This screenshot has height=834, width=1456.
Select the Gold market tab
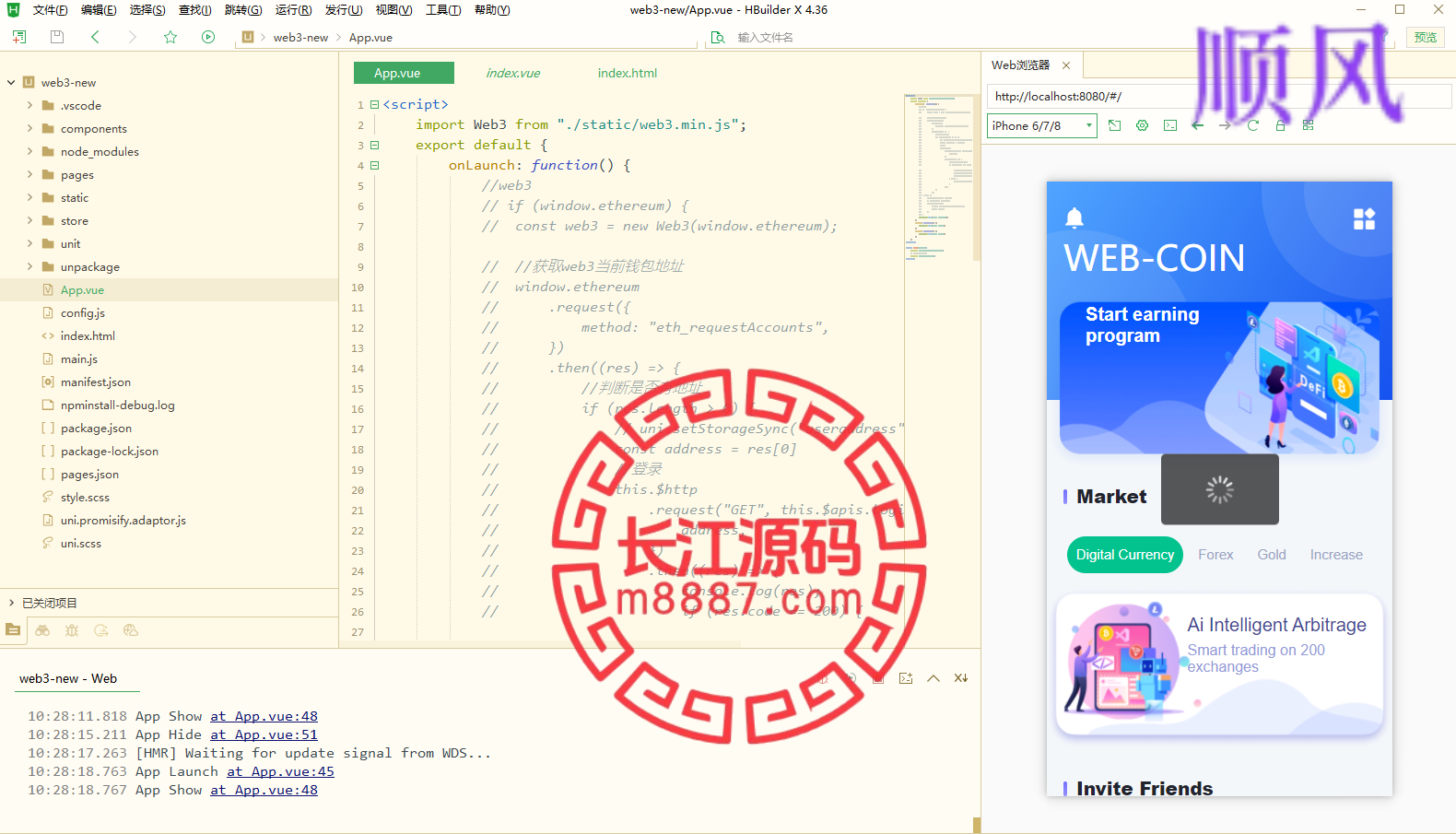click(1272, 555)
